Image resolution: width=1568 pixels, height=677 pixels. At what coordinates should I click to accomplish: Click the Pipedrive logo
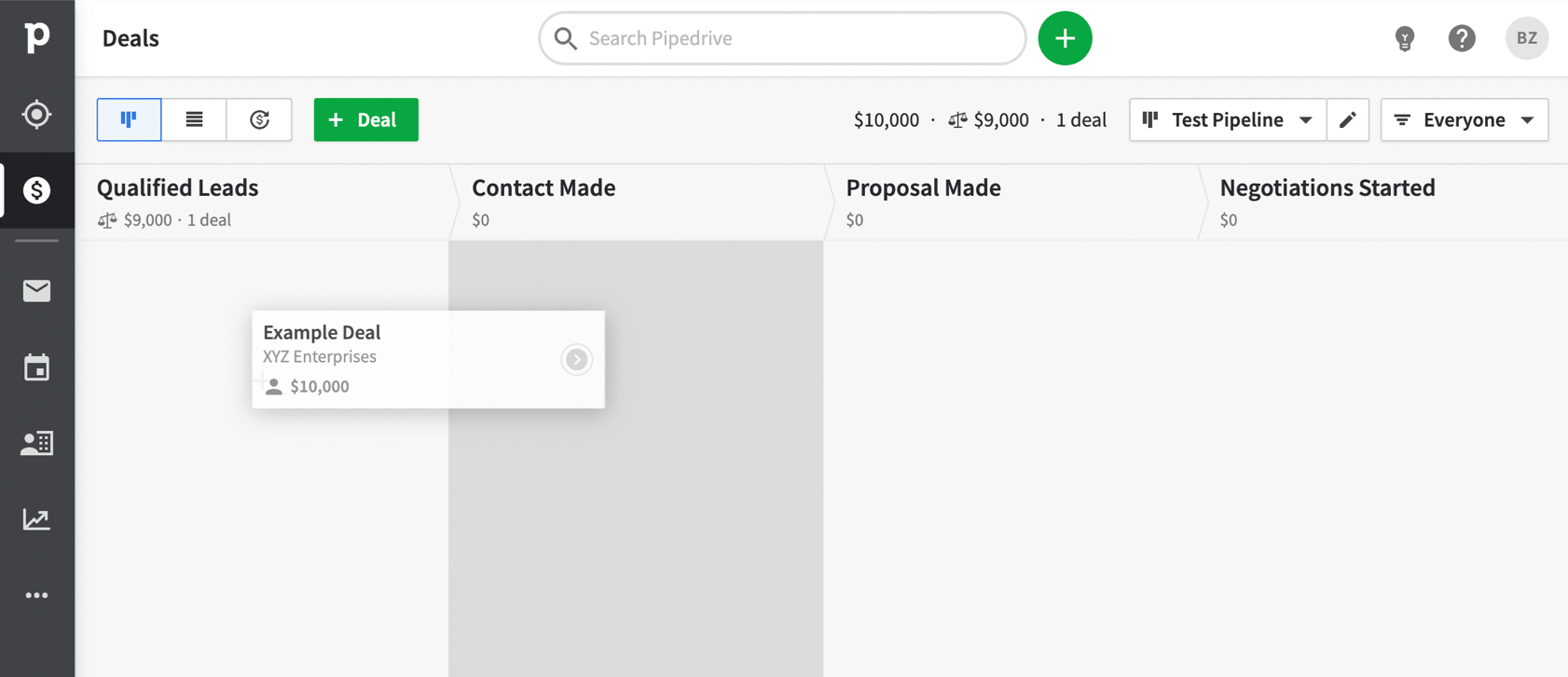point(36,37)
